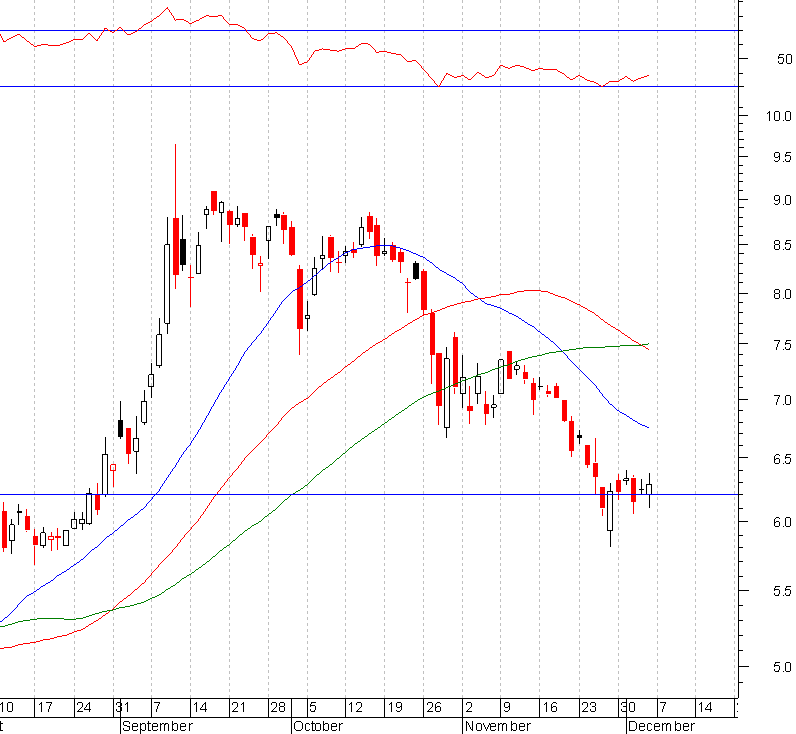Click the 6.5 price axis label

[x=782, y=459]
